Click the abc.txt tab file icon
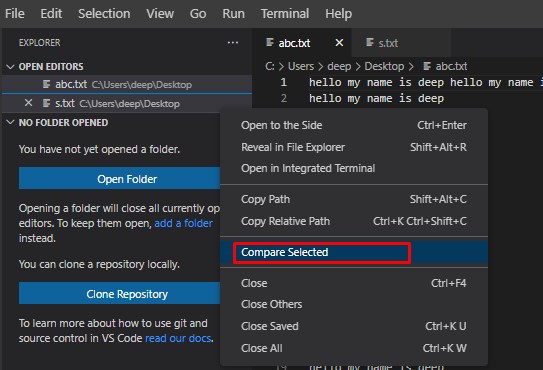This screenshot has height=370, width=543. tap(270, 42)
